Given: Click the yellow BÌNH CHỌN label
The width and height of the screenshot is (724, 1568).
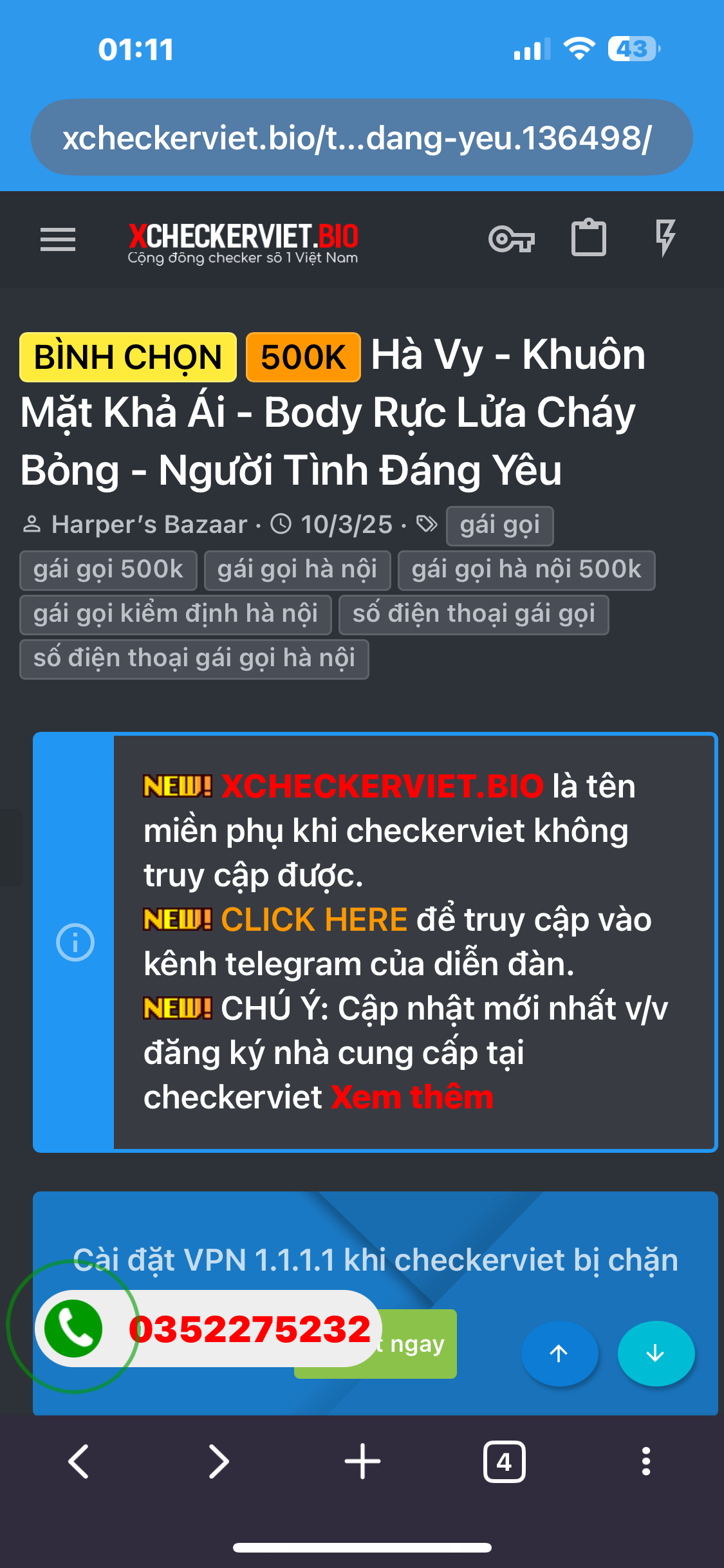Looking at the screenshot, I should coord(127,357).
